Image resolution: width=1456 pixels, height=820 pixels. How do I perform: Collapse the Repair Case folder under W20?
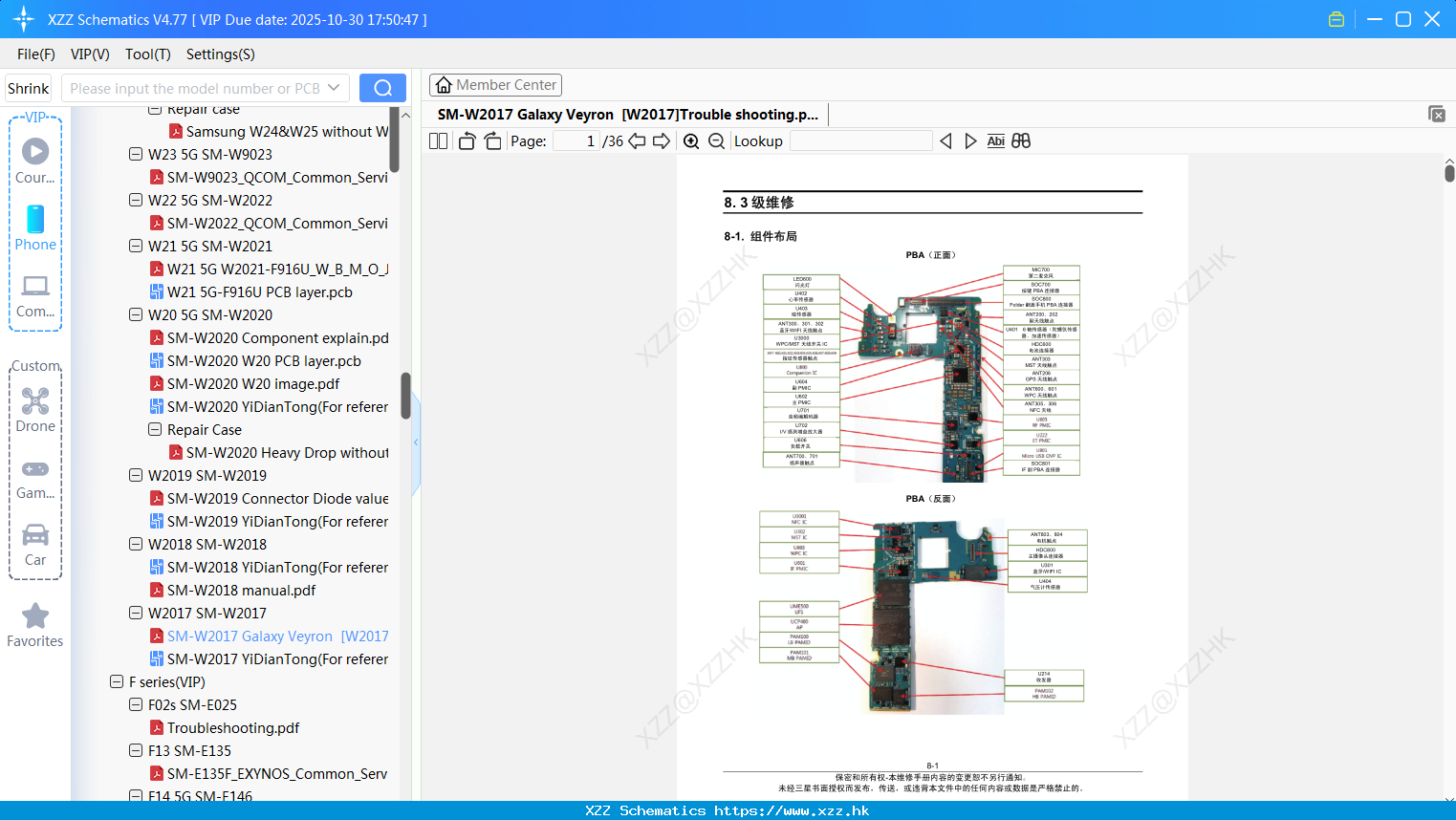(155, 429)
